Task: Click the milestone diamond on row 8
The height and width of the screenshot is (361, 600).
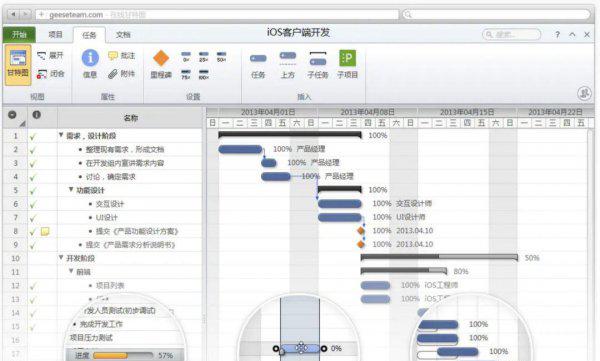Action: (x=360, y=230)
